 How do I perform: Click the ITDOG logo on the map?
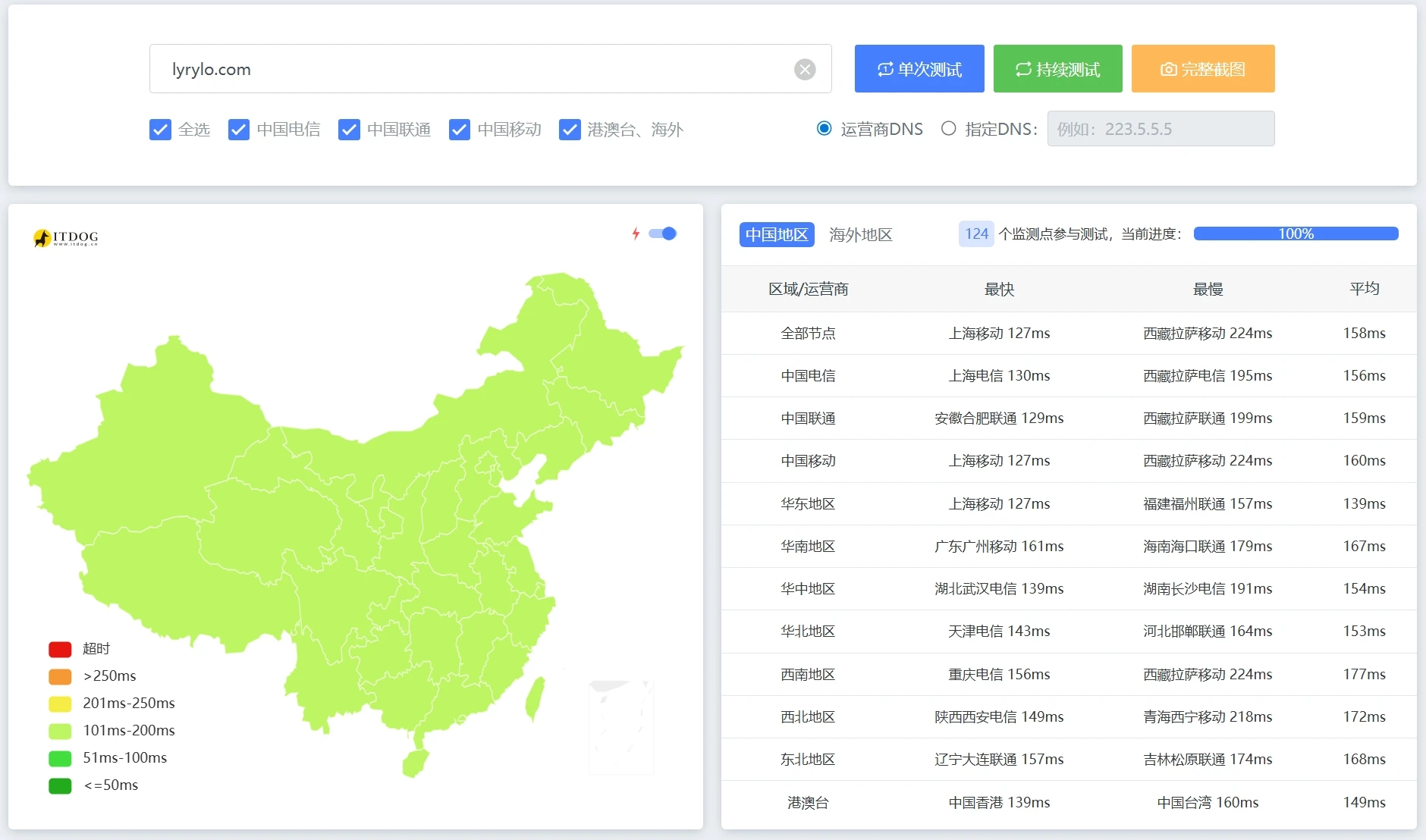click(x=66, y=238)
